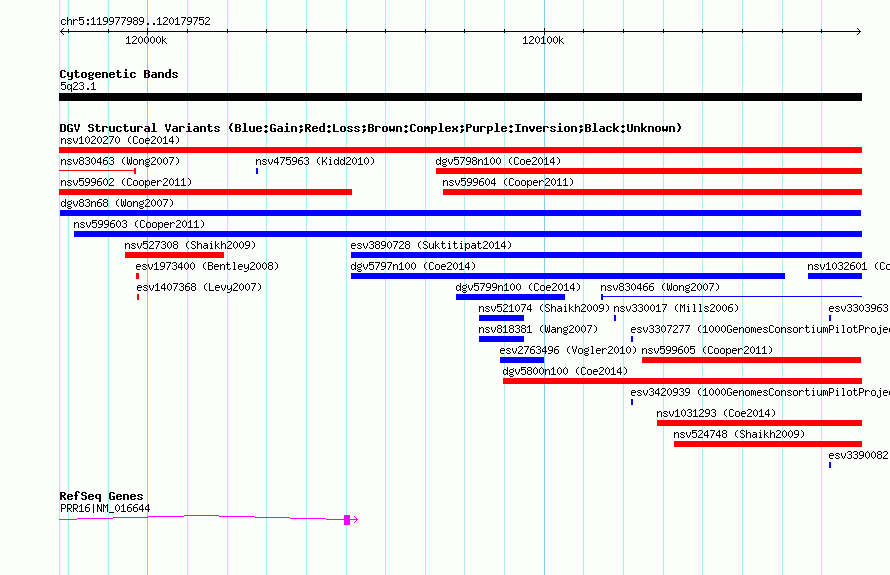890x575 pixels.
Task: Click the chr5:119977989..120179752 coordinates text
Action: [135, 22]
